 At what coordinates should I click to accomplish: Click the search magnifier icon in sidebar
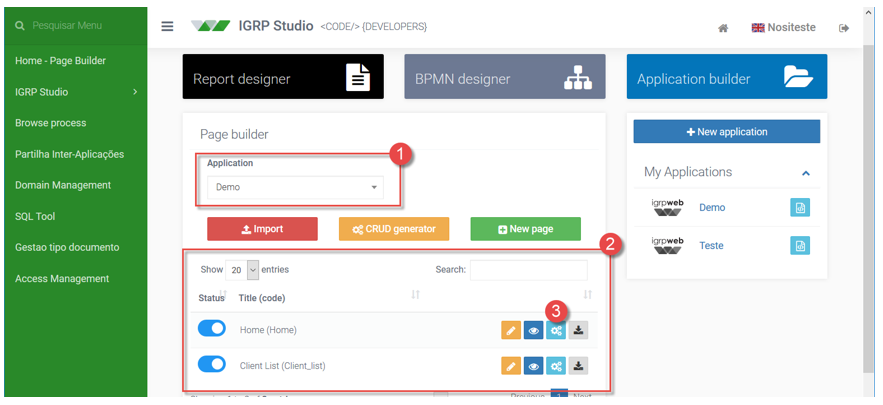[x=20, y=26]
